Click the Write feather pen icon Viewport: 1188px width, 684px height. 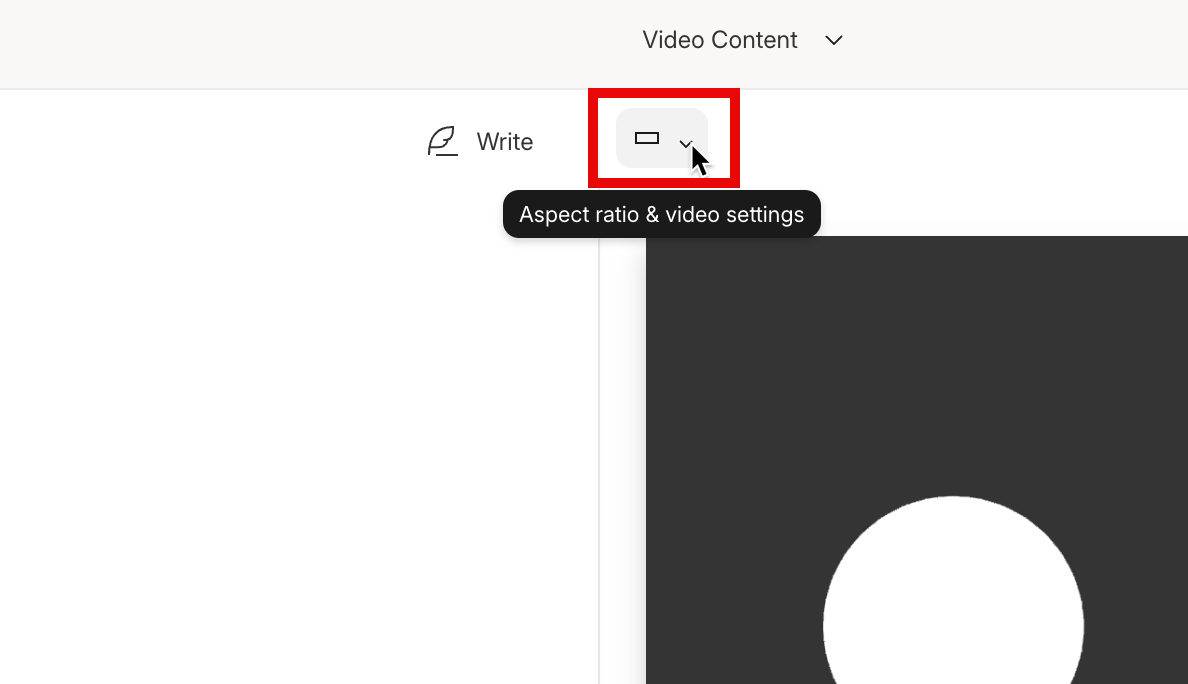pos(443,142)
